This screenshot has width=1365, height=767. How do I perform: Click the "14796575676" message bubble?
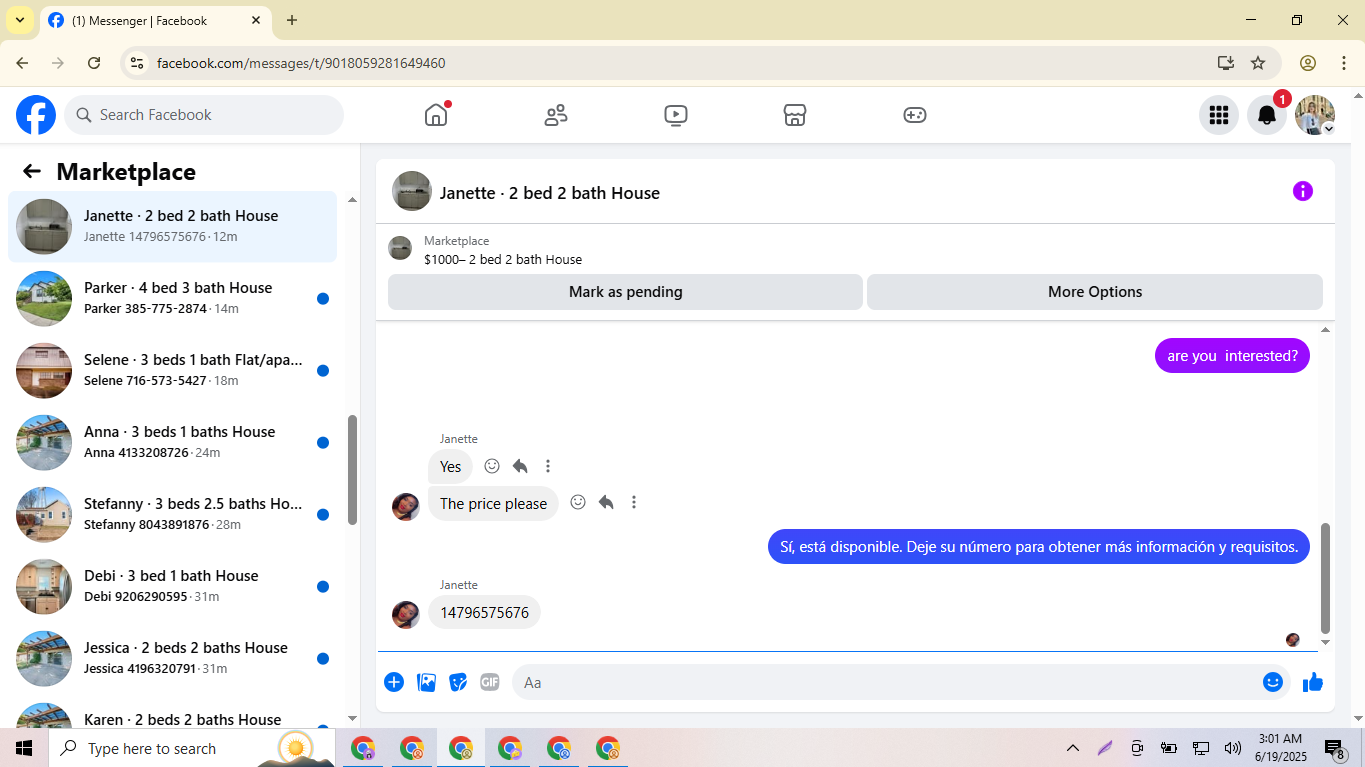coord(485,612)
